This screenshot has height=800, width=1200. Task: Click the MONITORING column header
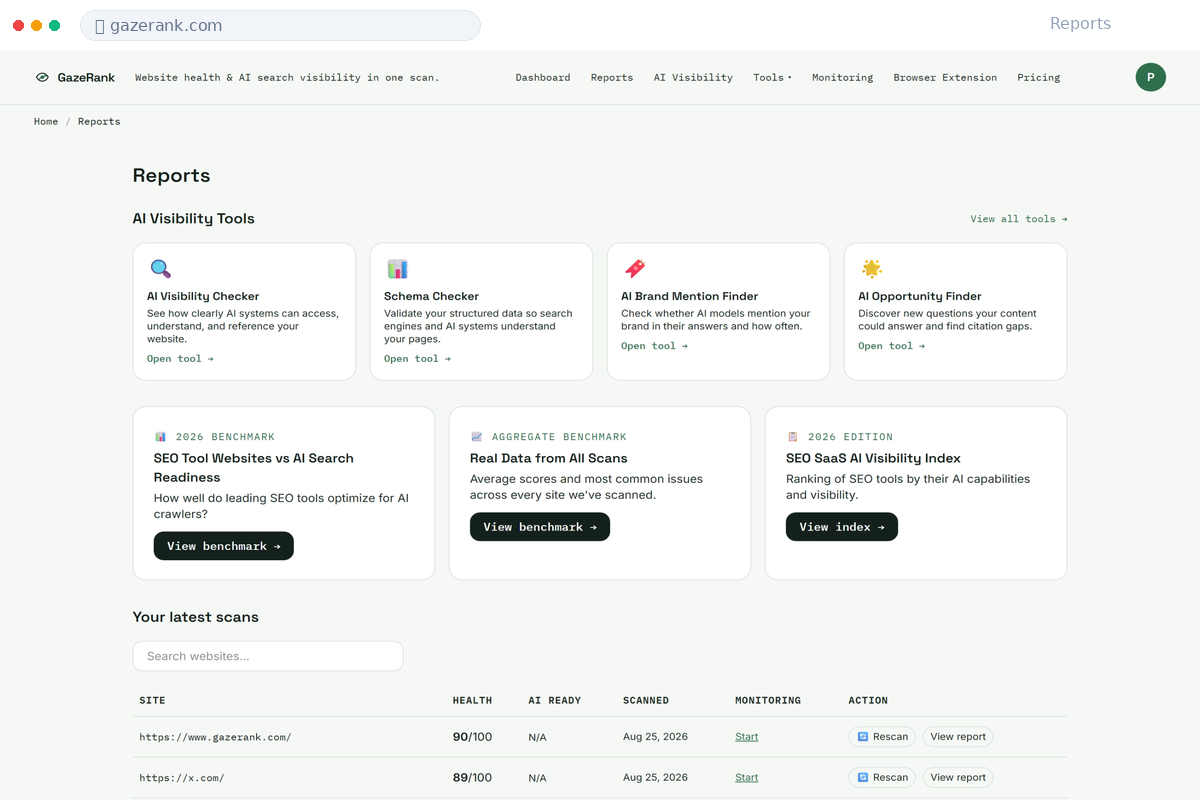(x=768, y=700)
